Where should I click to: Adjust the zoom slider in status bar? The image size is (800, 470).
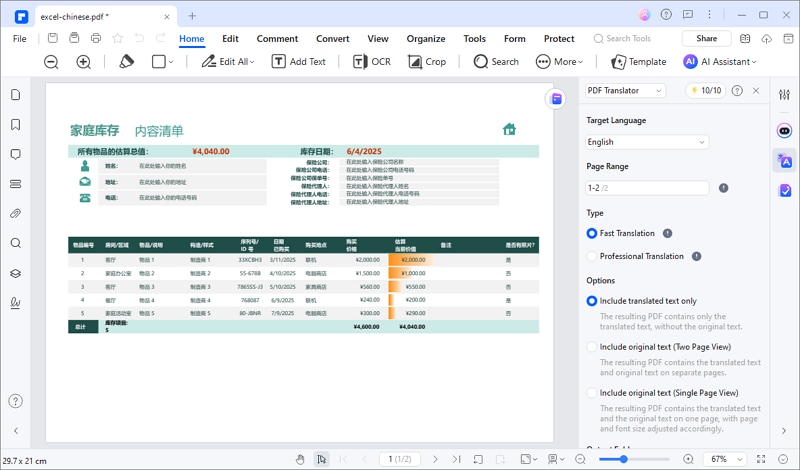(623, 459)
